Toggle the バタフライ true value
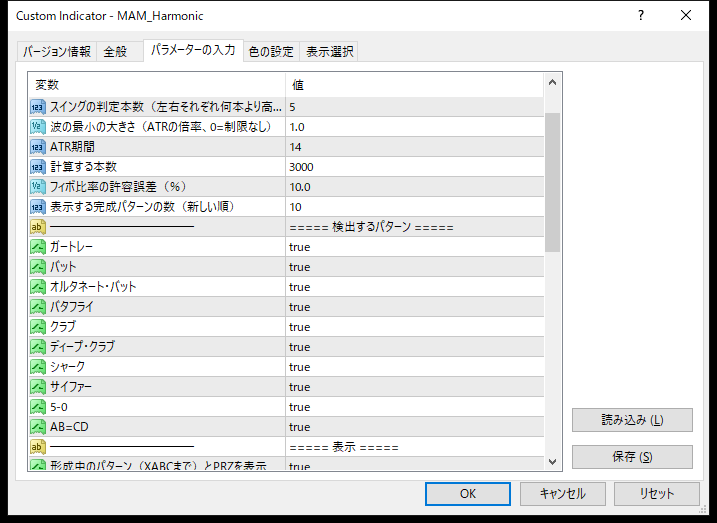Screen dimensions: 717x523 pyautogui.click(x=415, y=307)
